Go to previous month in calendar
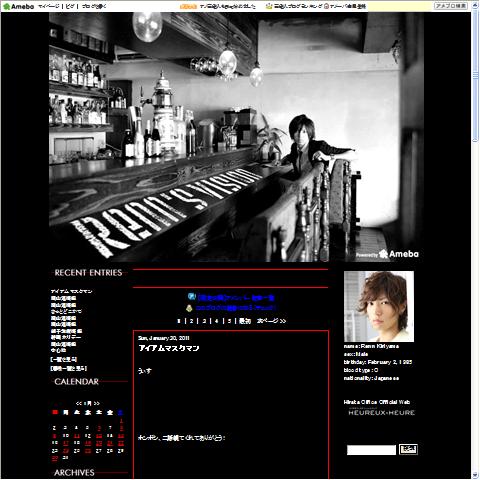 (79, 403)
